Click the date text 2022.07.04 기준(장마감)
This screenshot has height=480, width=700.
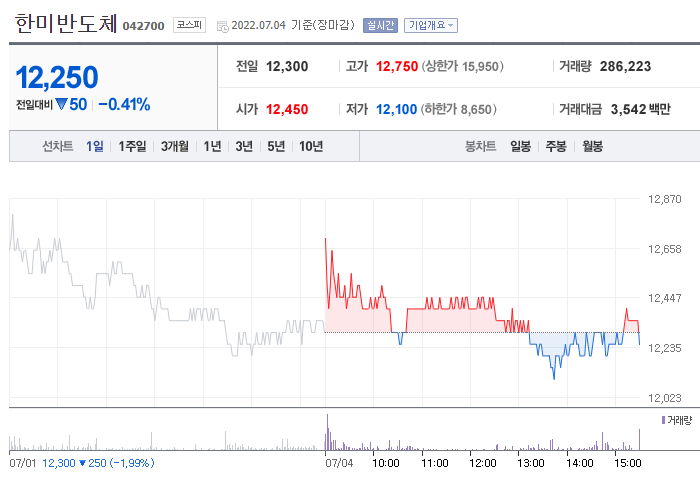(x=293, y=25)
